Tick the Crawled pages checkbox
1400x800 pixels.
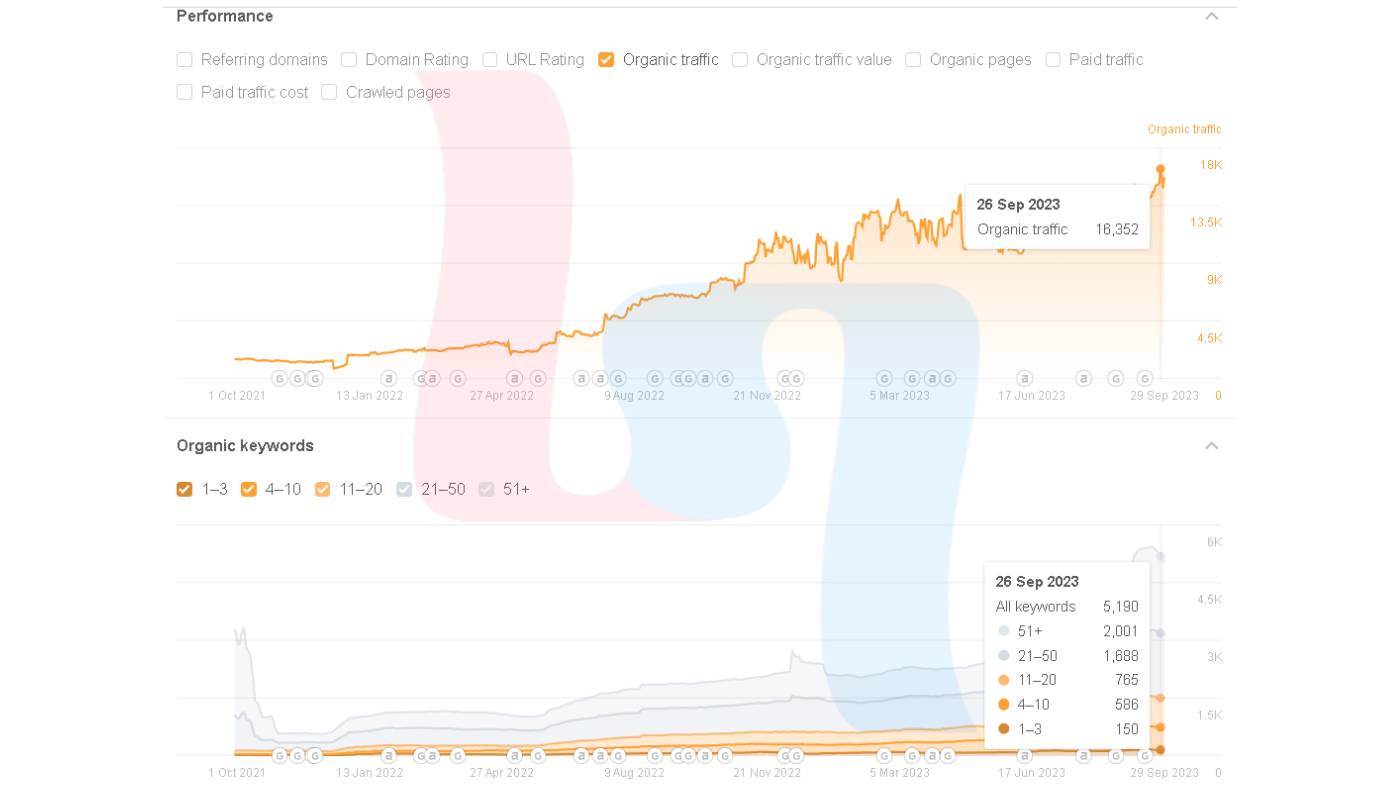[329, 92]
